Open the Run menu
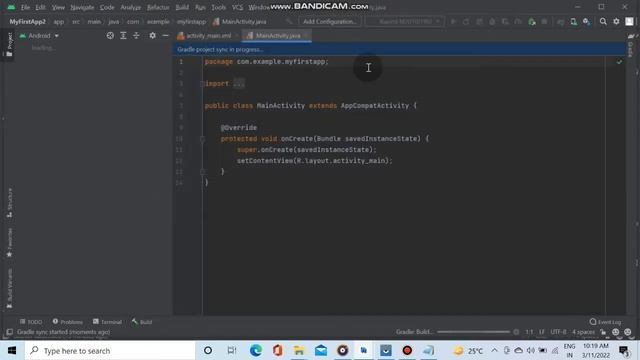Screen dimensions: 640x360 200,7
